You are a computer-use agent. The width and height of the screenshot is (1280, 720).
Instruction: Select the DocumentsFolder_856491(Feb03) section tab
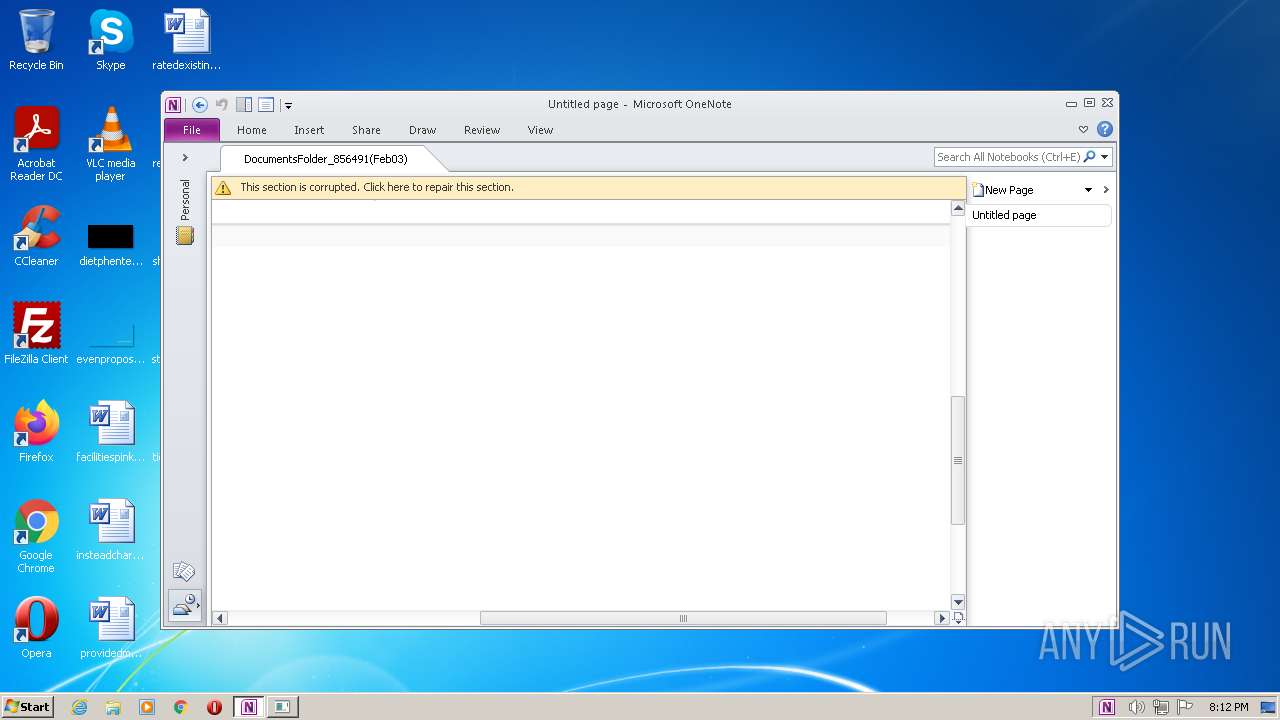pos(326,159)
